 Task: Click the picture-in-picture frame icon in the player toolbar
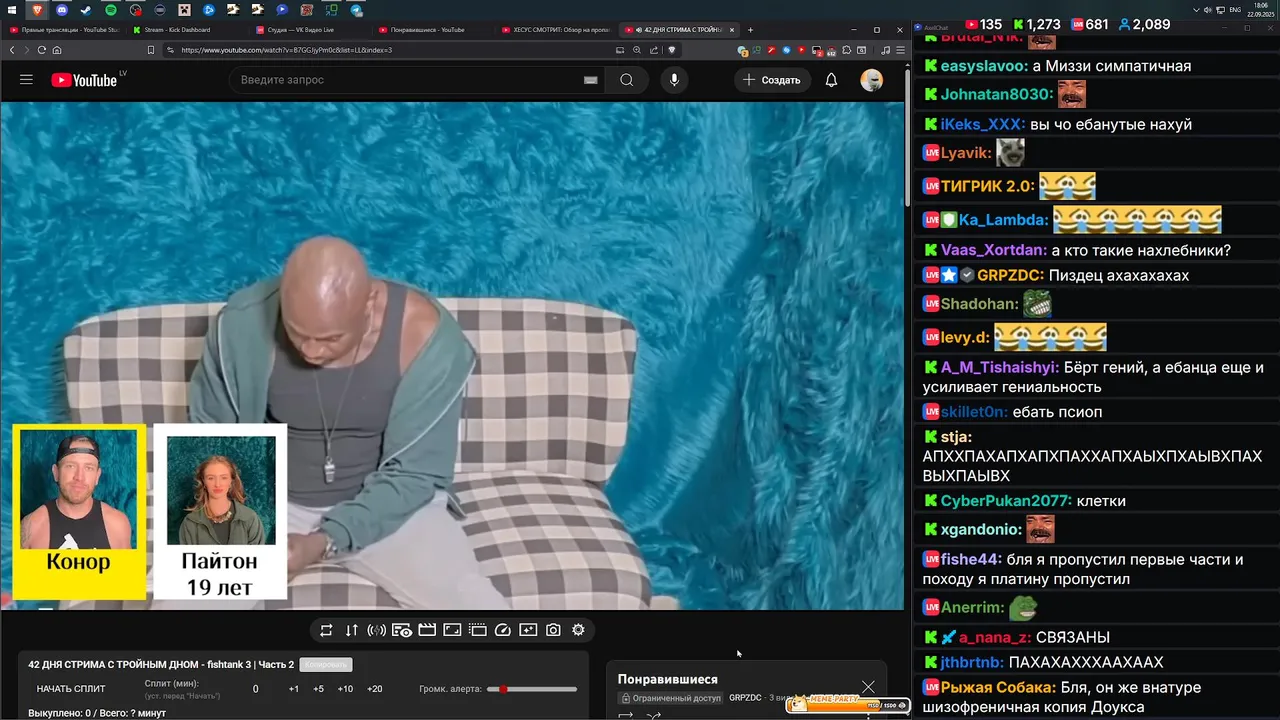pyautogui.click(x=452, y=630)
